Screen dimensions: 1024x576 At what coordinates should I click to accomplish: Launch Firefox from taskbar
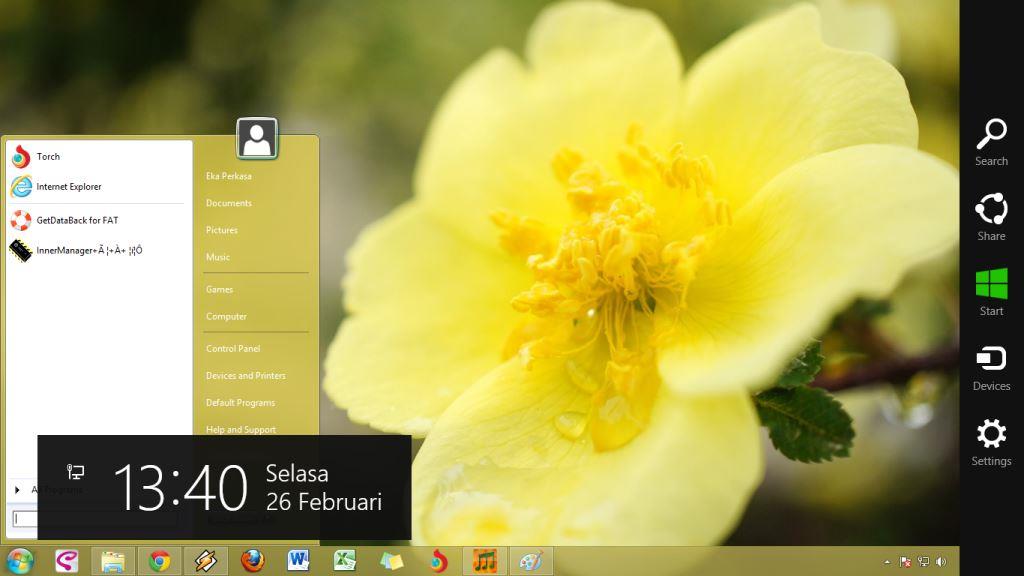252,561
